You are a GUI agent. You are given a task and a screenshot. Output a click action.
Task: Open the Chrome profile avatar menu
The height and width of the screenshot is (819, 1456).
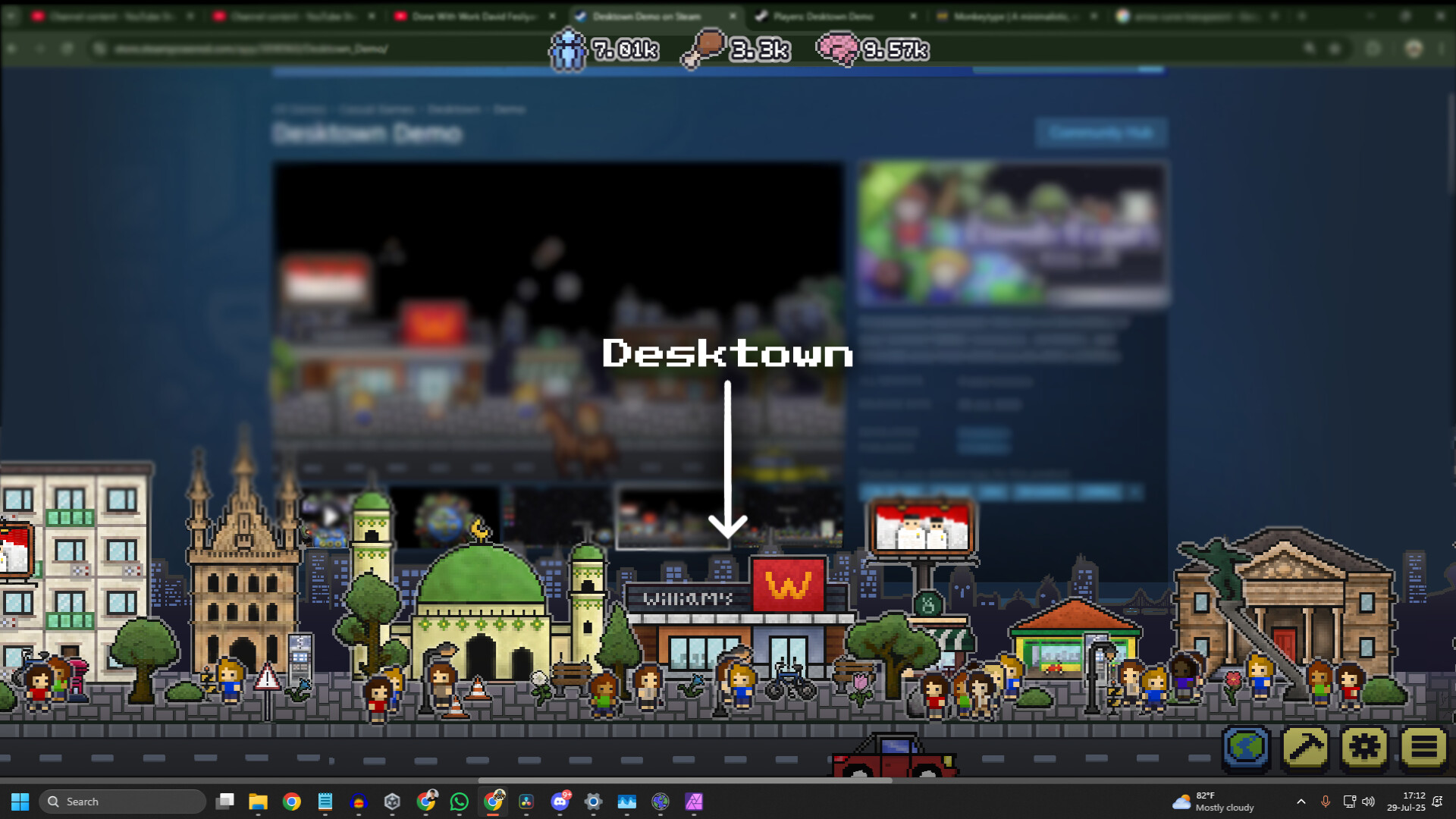pos(1412,47)
